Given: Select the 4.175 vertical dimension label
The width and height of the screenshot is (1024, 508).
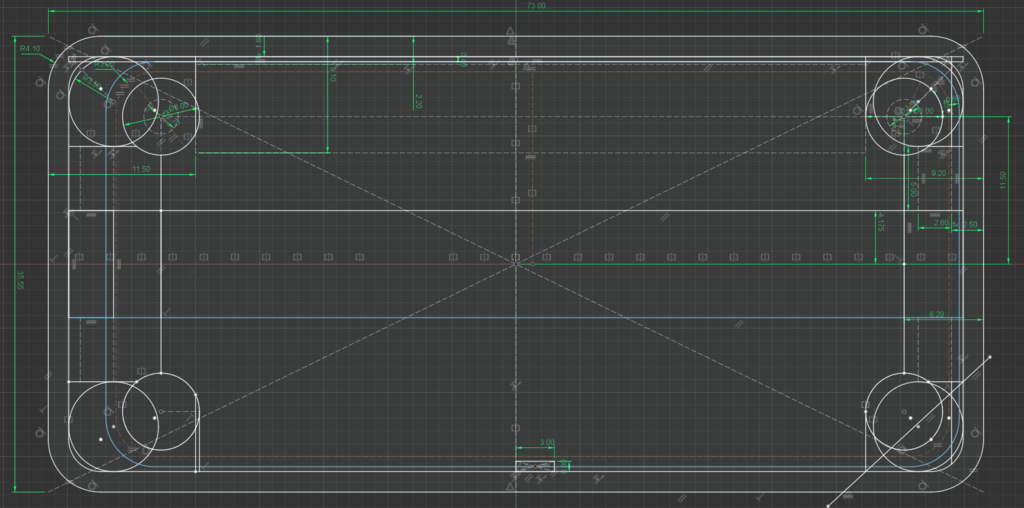Looking at the screenshot, I should pyautogui.click(x=880, y=226).
